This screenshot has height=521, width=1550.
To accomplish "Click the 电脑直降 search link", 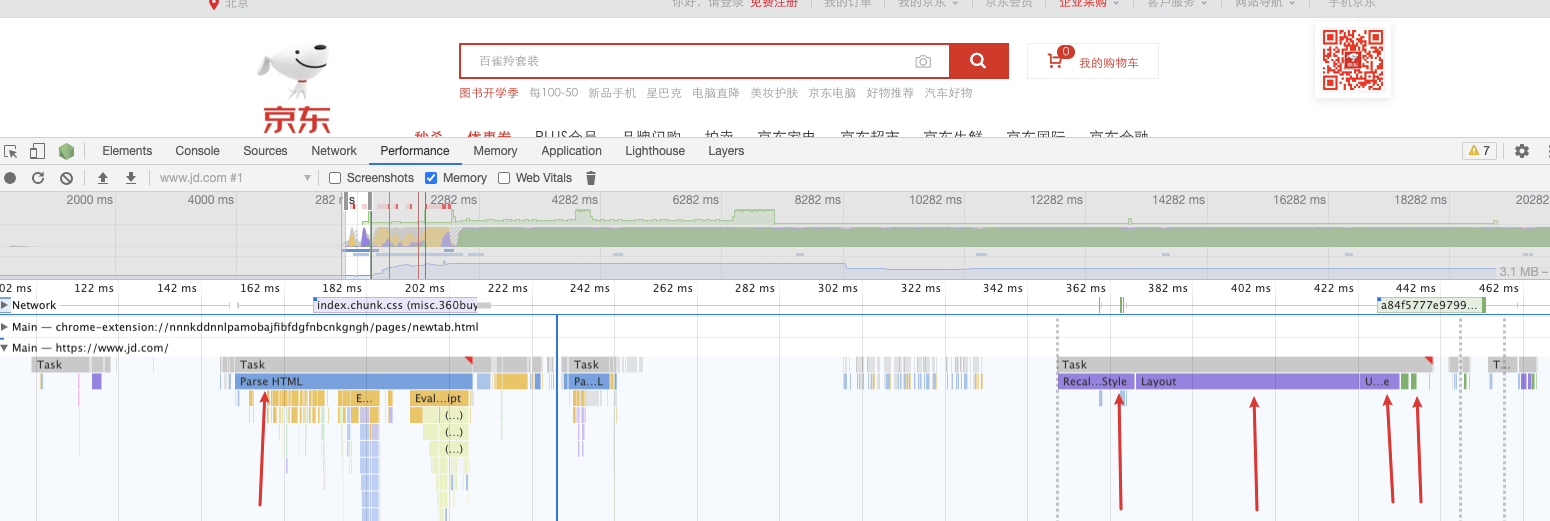I will 716,93.
